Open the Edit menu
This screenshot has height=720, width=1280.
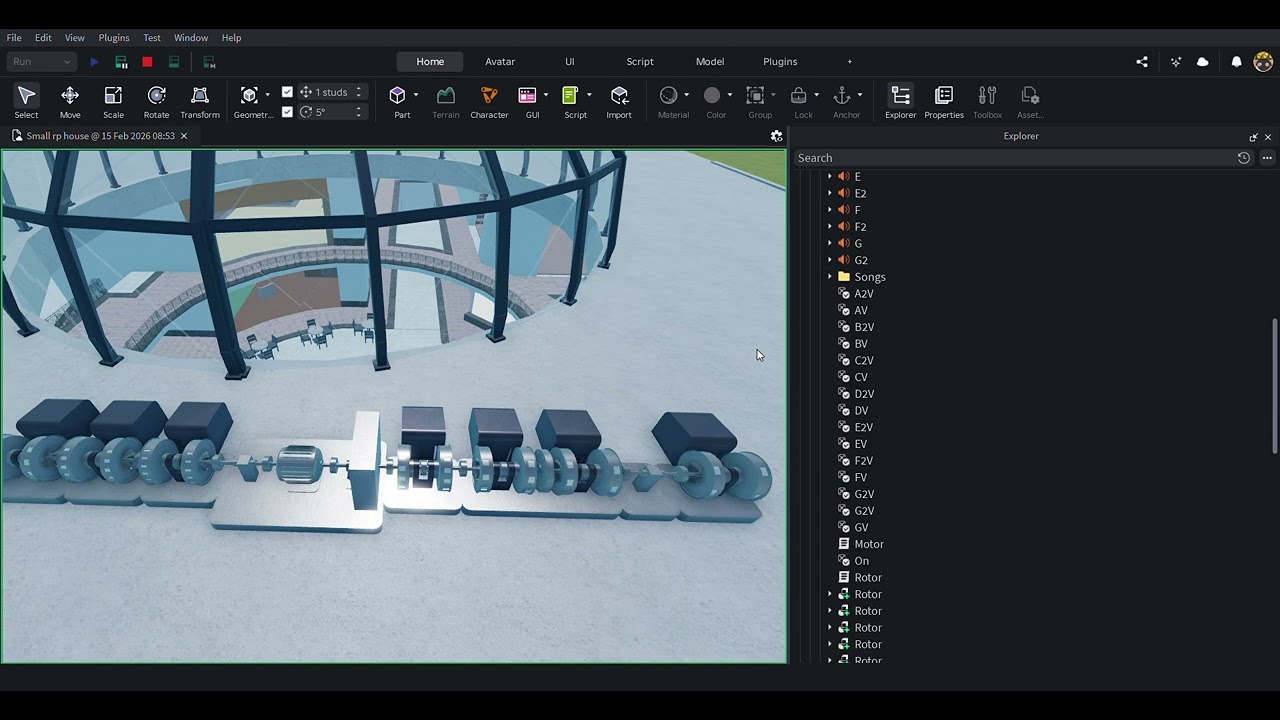[43, 38]
